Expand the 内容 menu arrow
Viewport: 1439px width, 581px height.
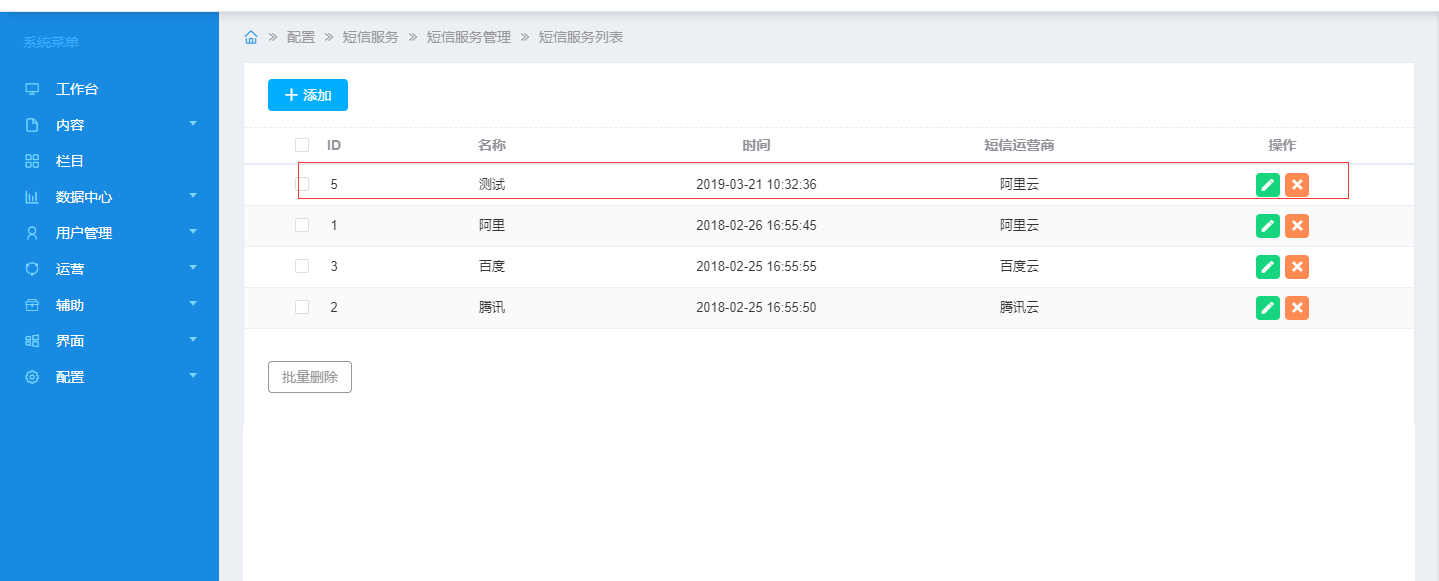point(193,123)
